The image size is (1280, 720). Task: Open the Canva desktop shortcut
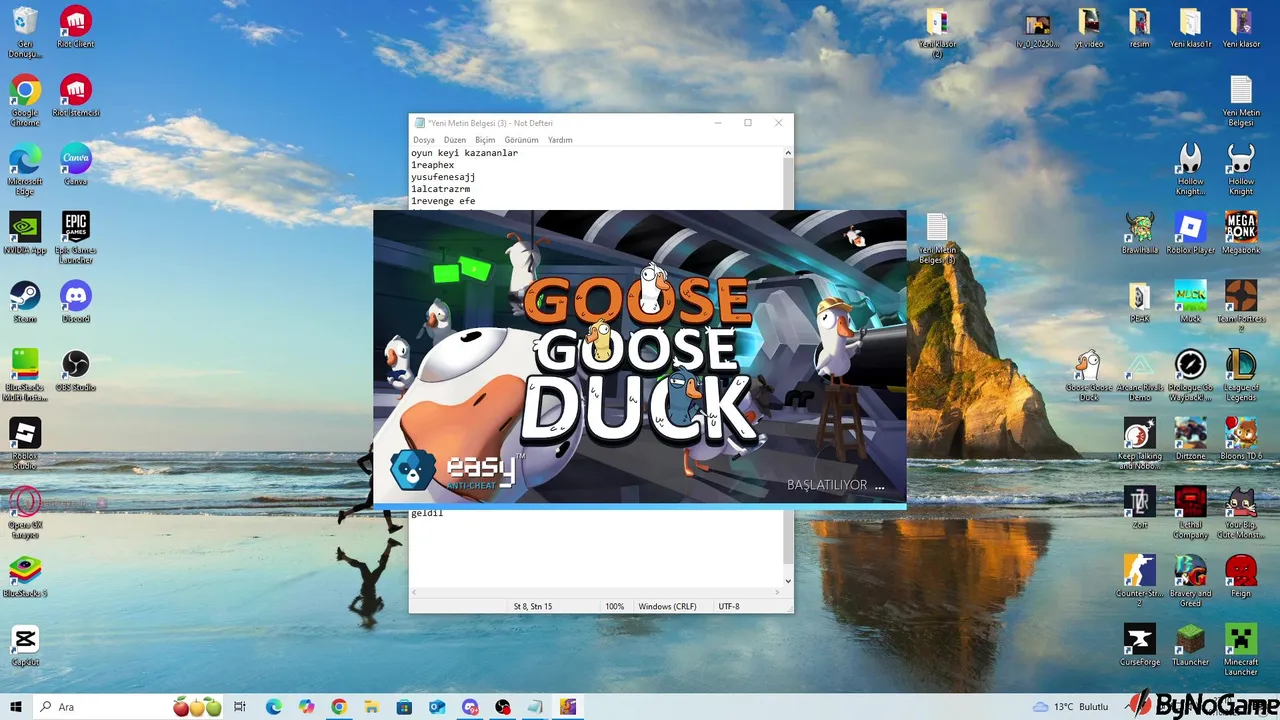[76, 165]
